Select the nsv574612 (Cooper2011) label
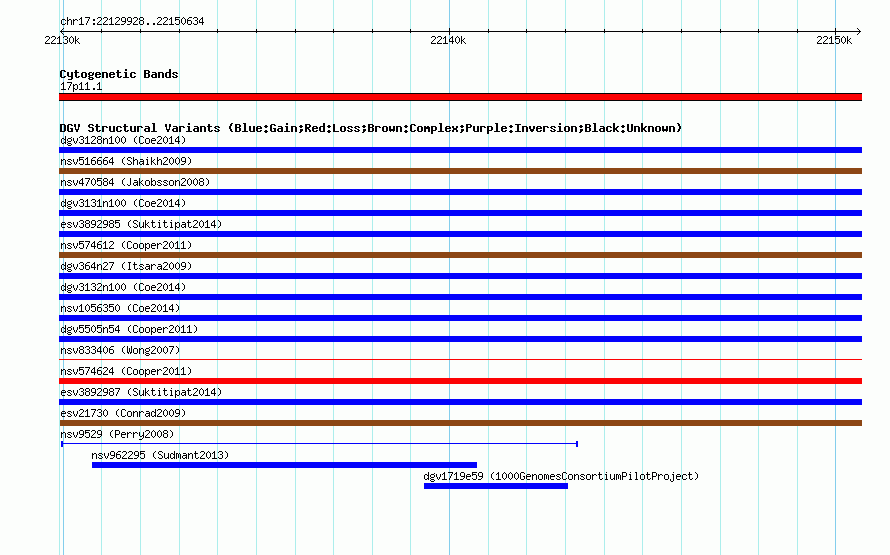Image resolution: width=890 pixels, height=555 pixels. tap(126, 245)
